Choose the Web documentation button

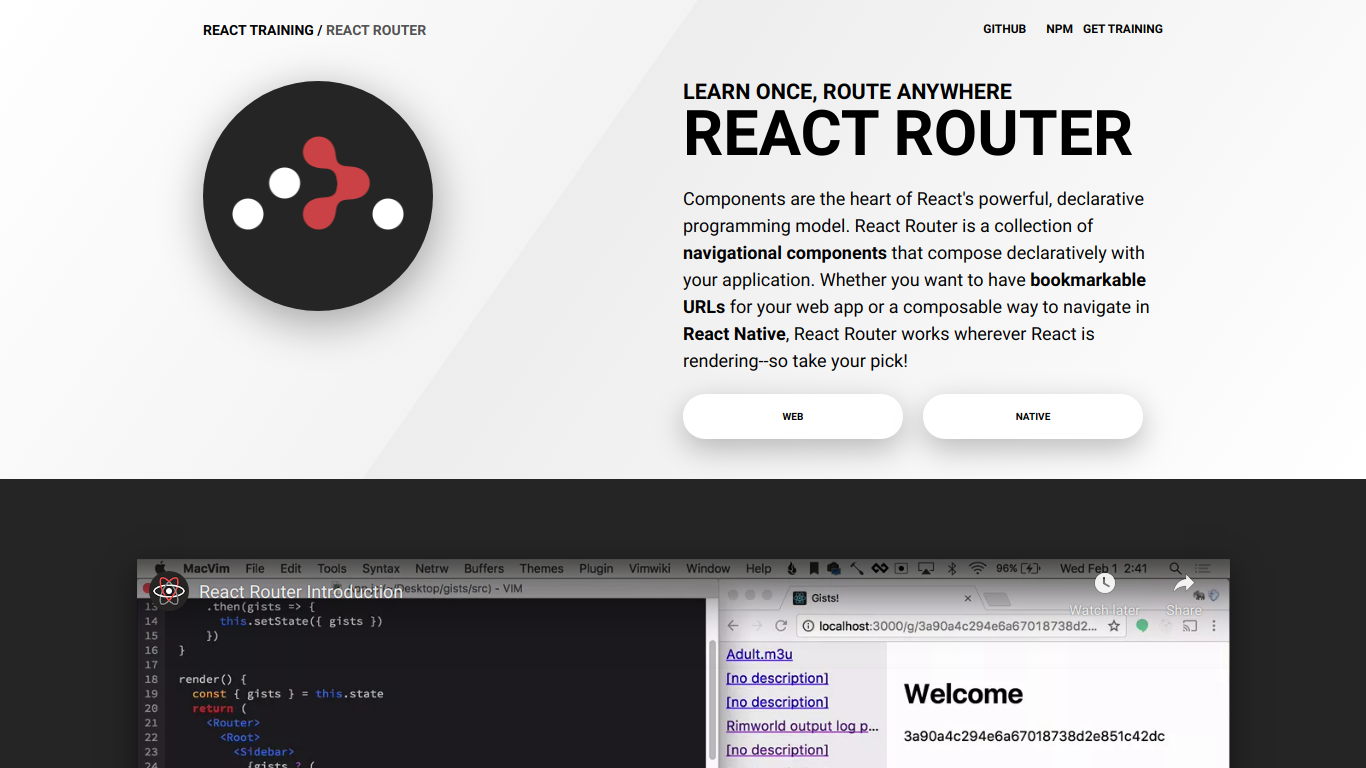793,416
